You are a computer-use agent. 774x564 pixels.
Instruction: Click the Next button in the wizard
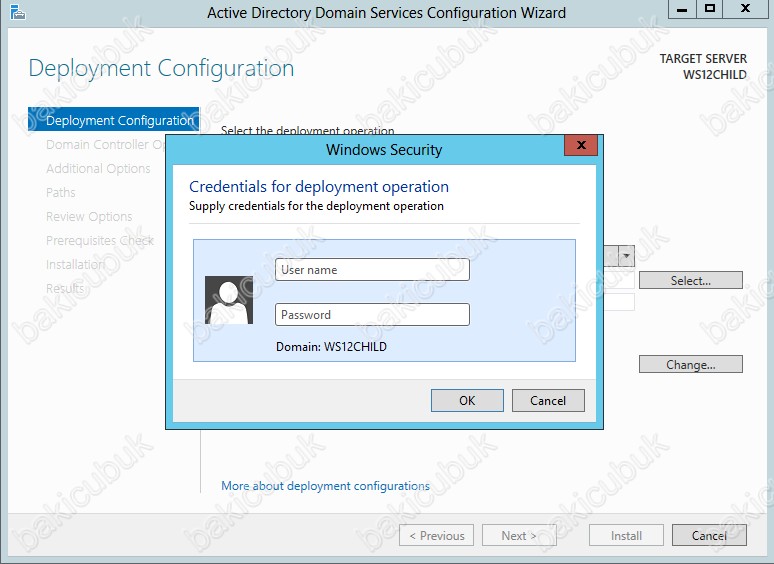(x=519, y=535)
